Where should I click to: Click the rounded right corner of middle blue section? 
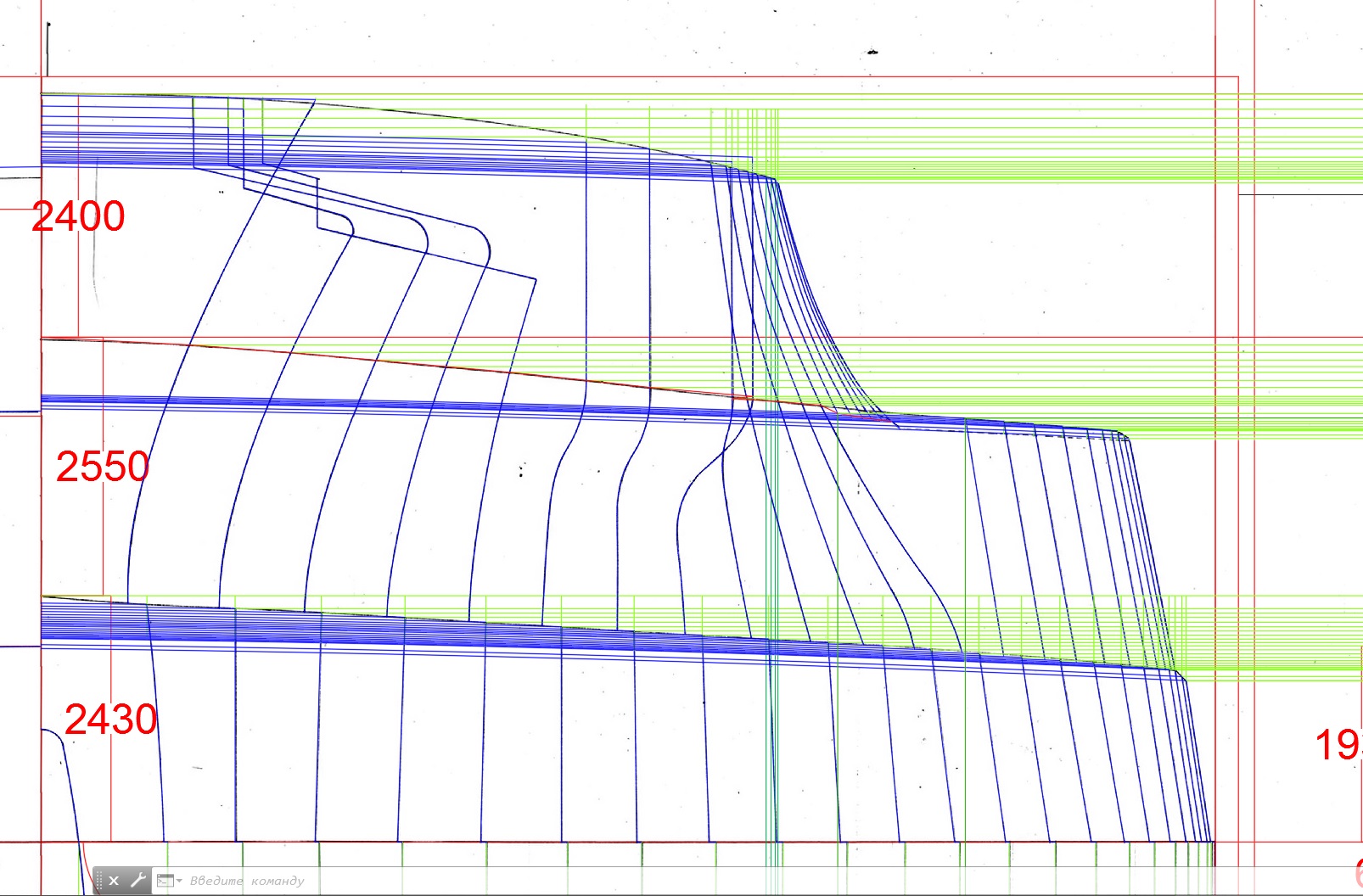point(1124,436)
